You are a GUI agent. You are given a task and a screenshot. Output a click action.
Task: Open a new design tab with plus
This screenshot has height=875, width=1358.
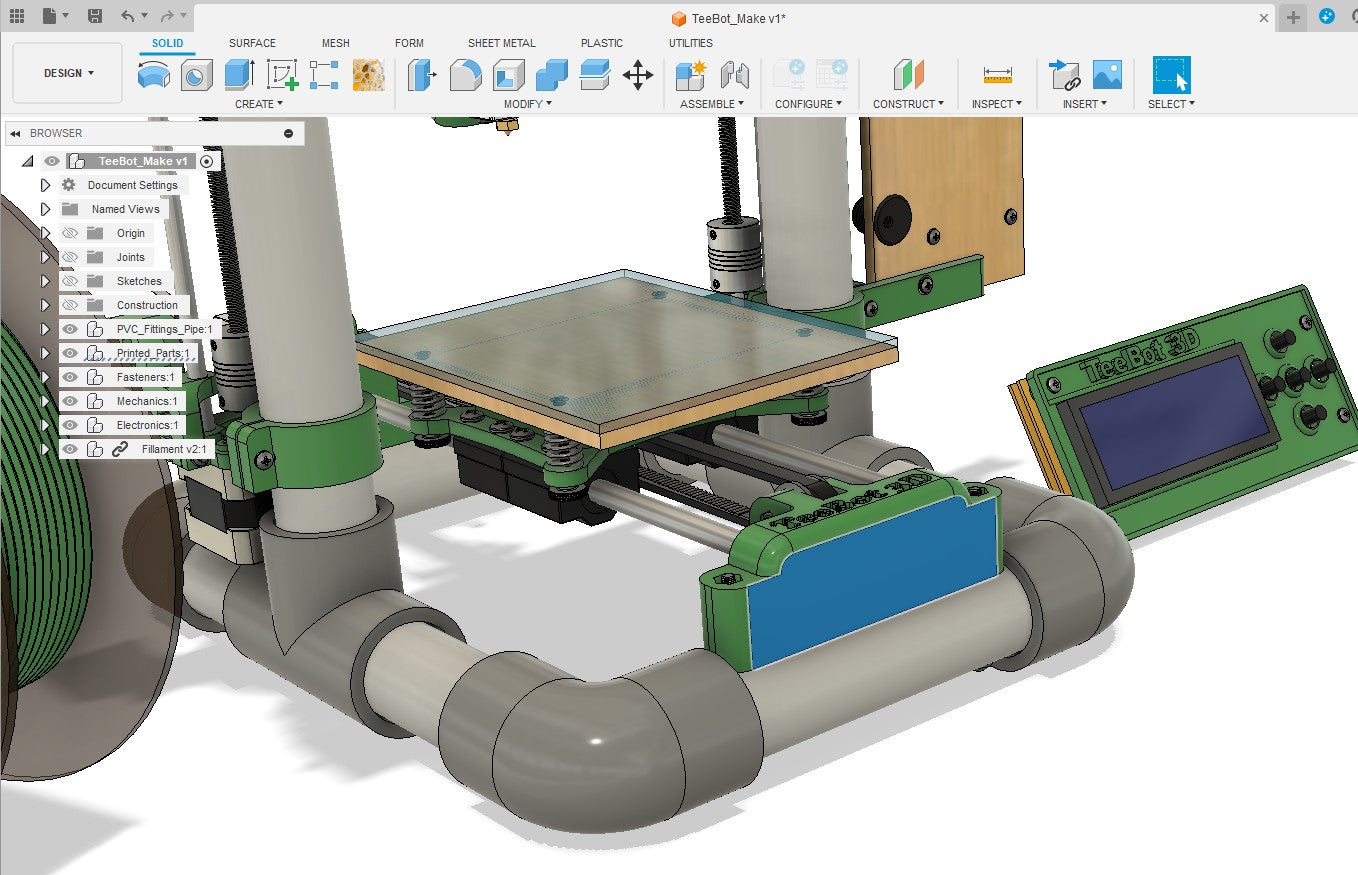pos(1294,17)
